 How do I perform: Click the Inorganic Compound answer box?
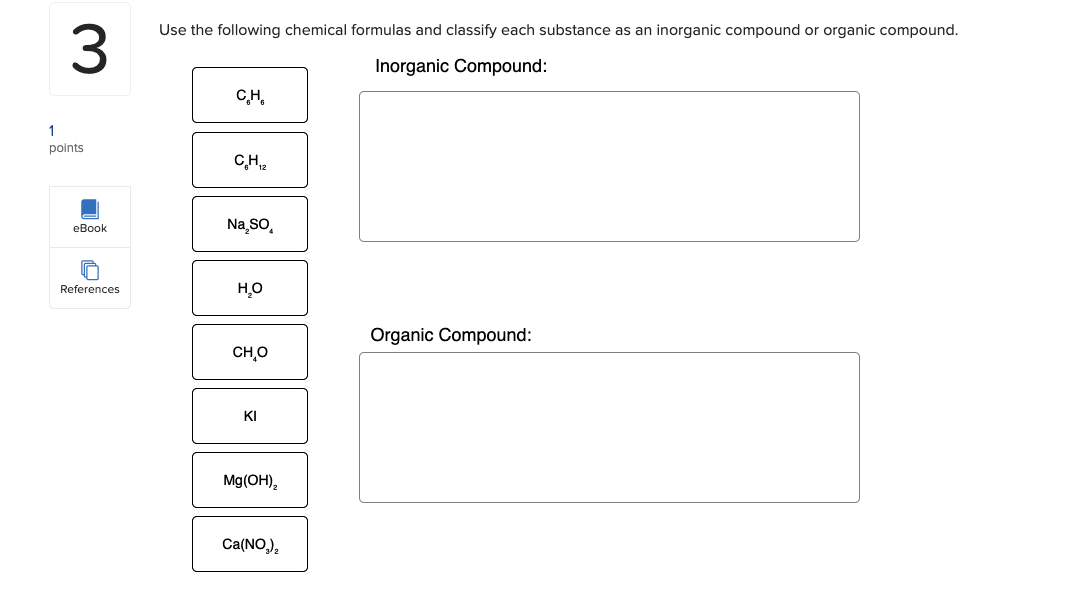609,166
